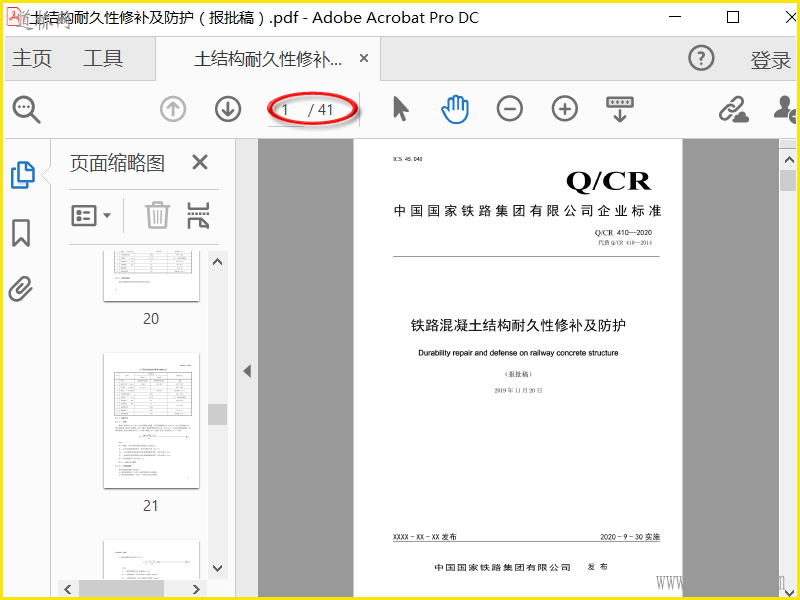The width and height of the screenshot is (800, 600).
Task: Collapse the navigation pane with triangle
Action: pyautogui.click(x=247, y=371)
